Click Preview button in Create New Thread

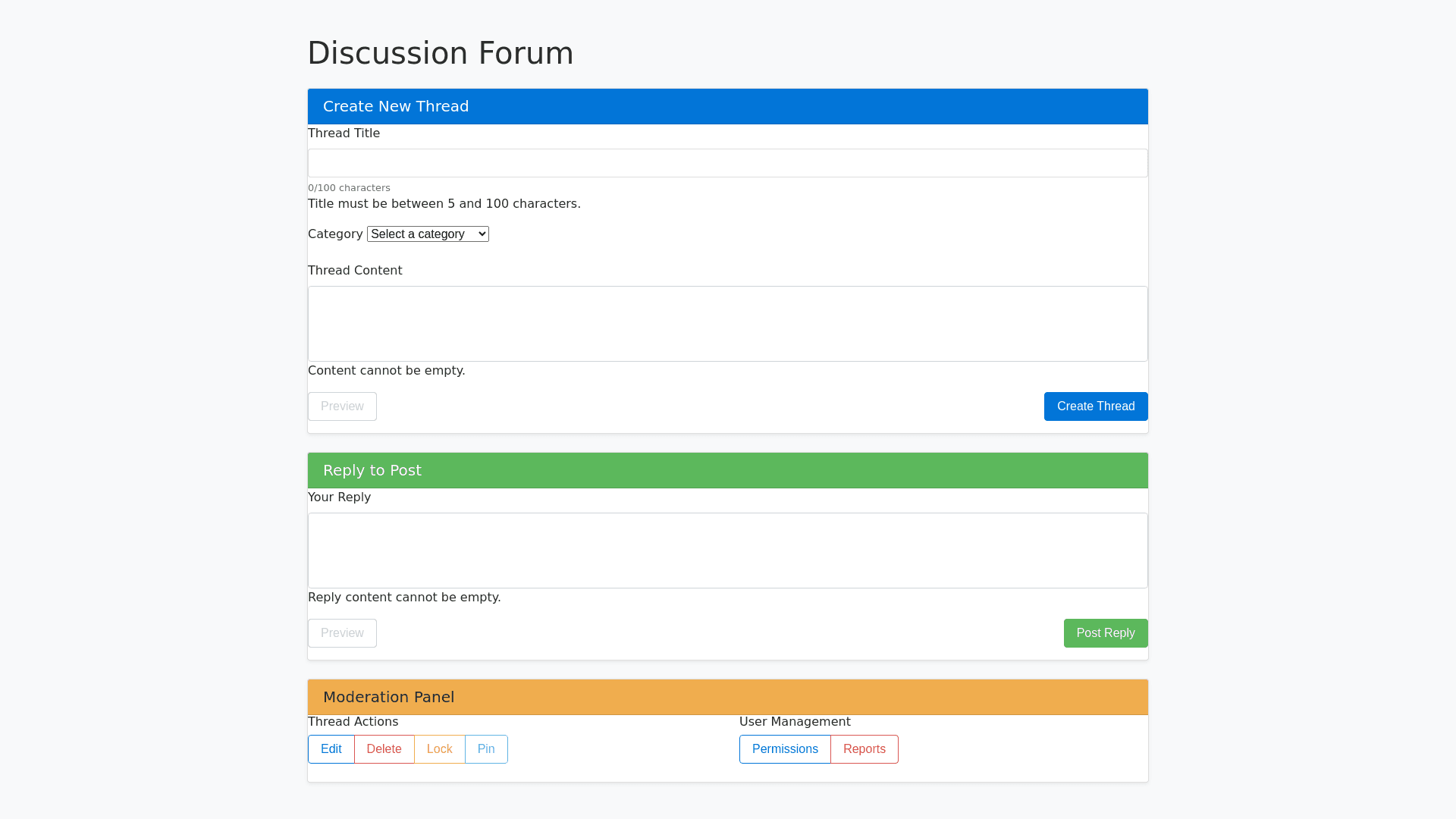click(342, 406)
